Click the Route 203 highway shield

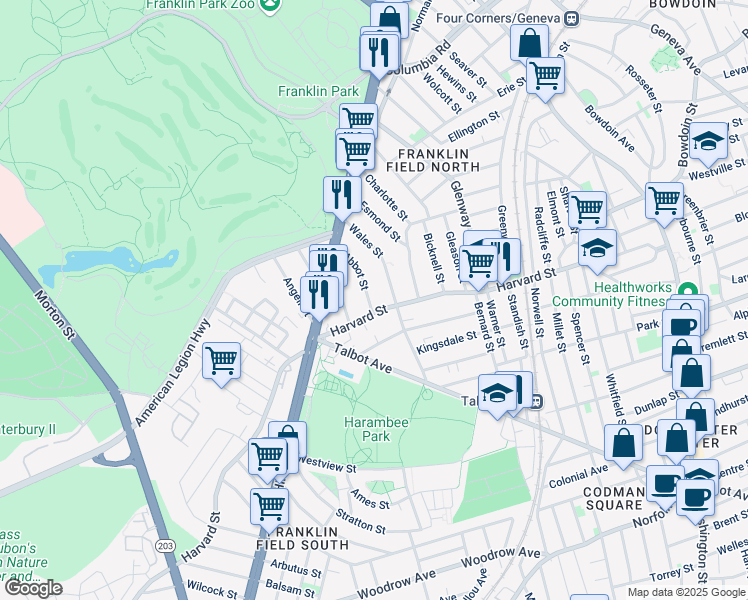click(166, 546)
